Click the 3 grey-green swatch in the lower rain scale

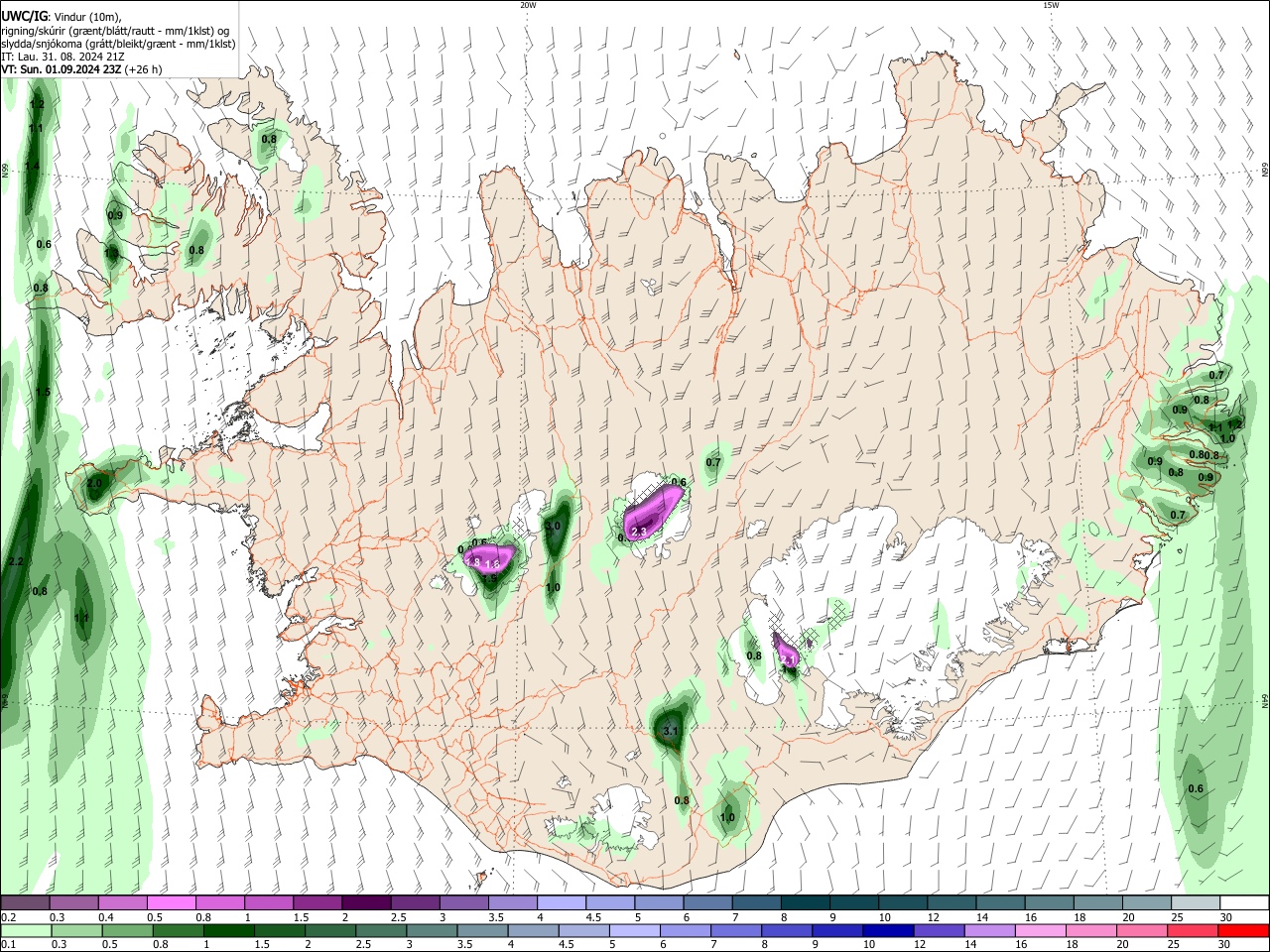[x=430, y=930]
